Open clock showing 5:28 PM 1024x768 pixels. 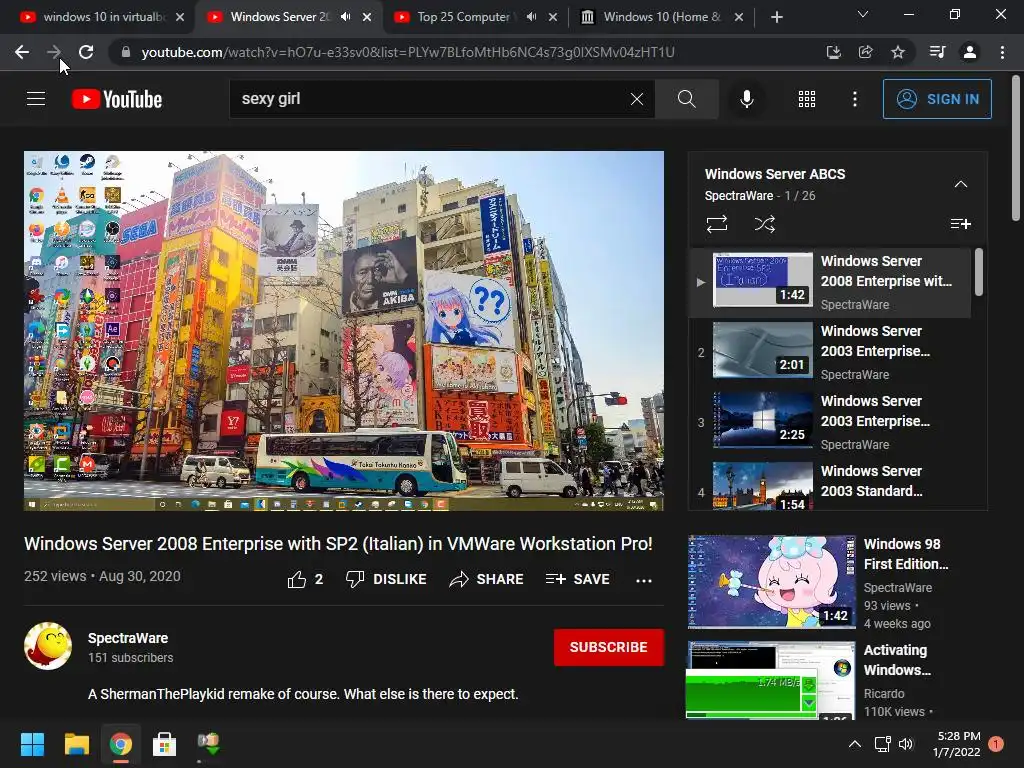coord(957,744)
